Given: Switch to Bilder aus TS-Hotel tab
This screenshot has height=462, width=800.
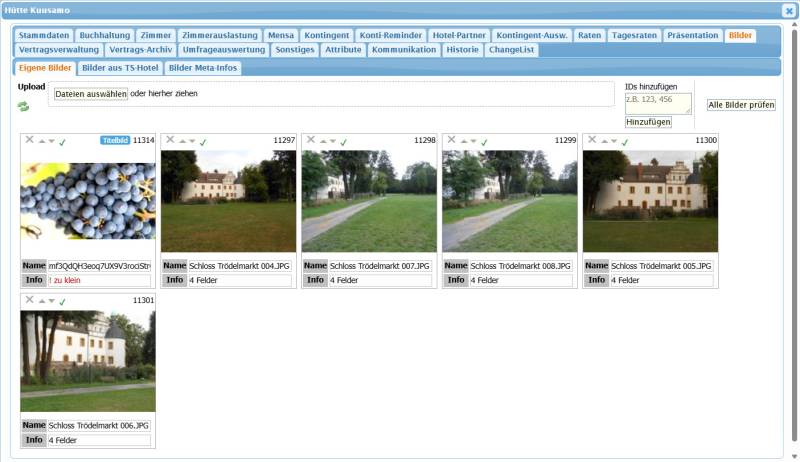Looking at the screenshot, I should (x=120, y=68).
